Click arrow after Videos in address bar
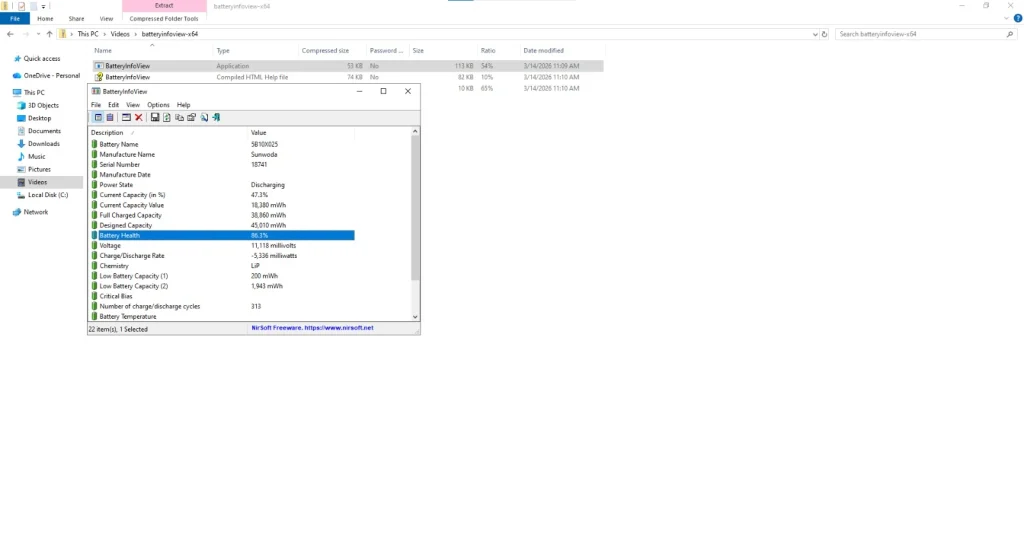 136,34
